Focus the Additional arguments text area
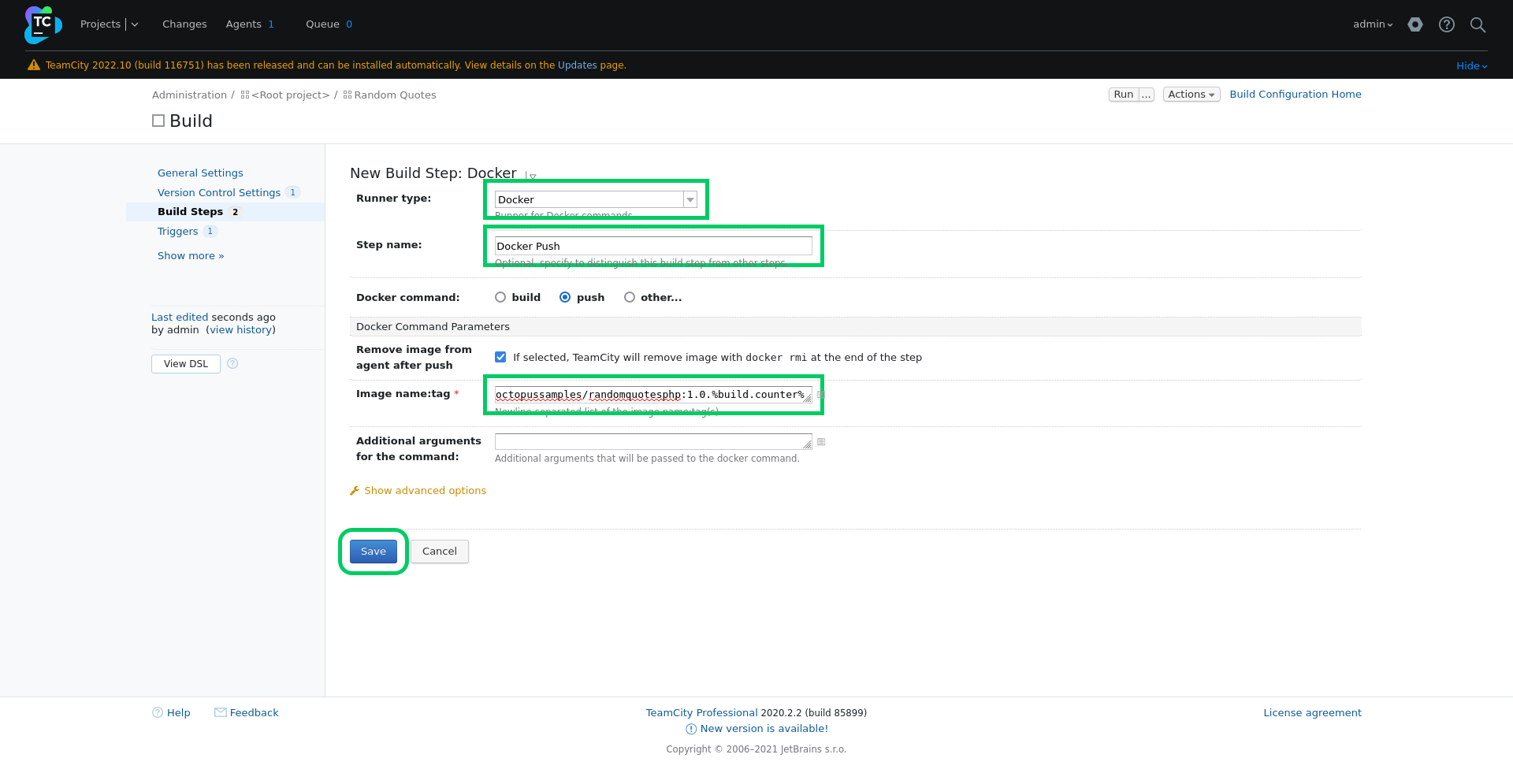1513x784 pixels. point(653,442)
